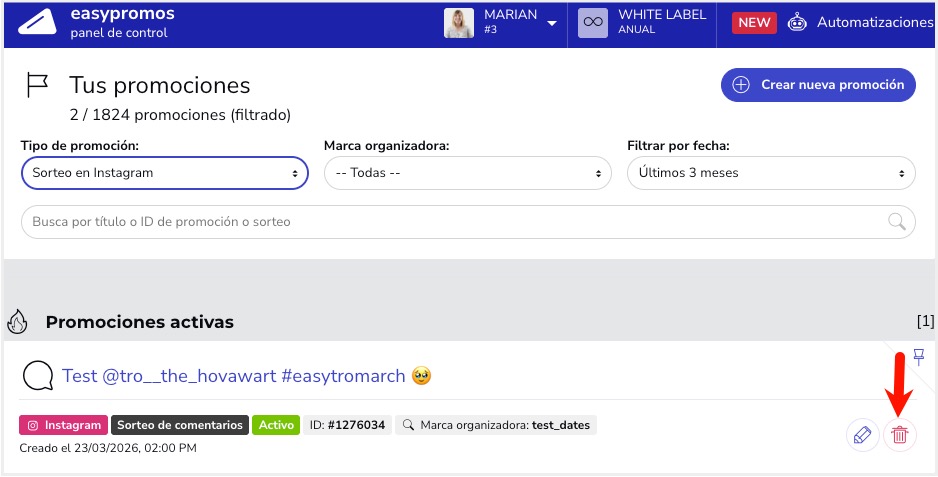This screenshot has width=938, height=477.
Task: Click the search magnifier icon
Action: click(x=896, y=221)
